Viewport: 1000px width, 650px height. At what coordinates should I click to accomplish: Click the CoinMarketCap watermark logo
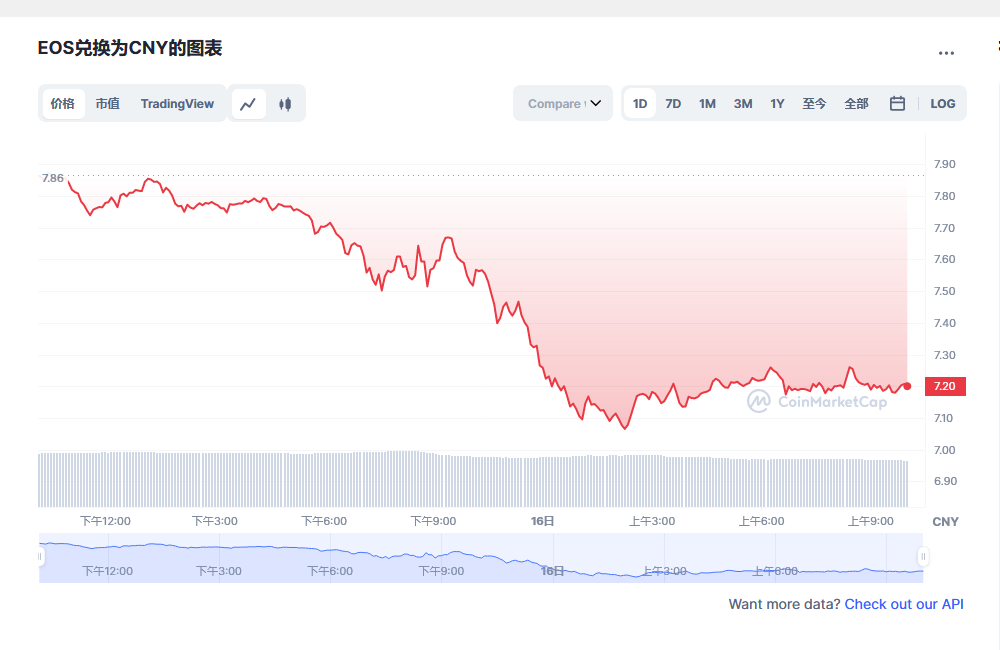coord(760,401)
